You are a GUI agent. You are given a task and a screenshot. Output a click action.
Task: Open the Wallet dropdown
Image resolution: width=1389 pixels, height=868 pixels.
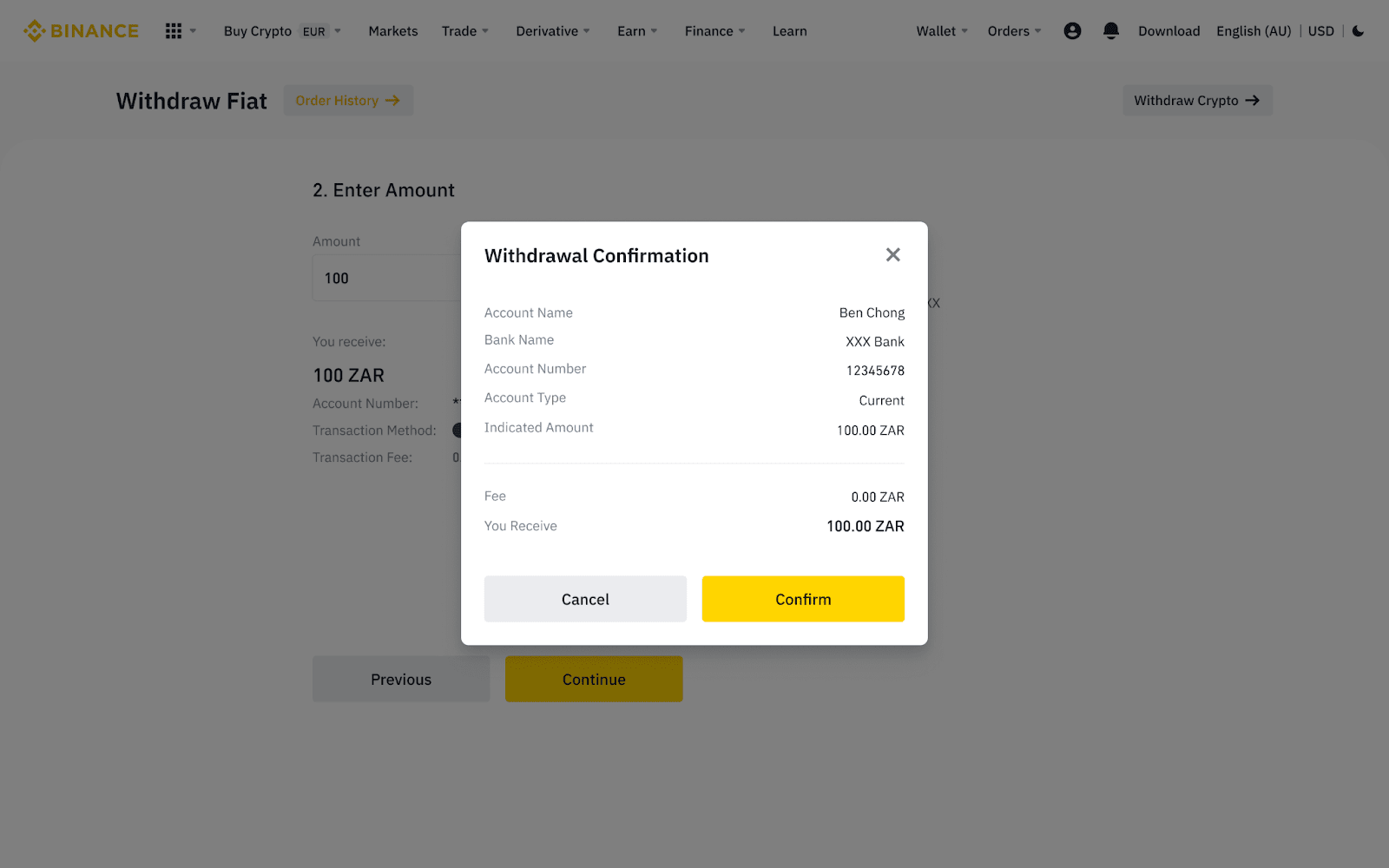941,31
